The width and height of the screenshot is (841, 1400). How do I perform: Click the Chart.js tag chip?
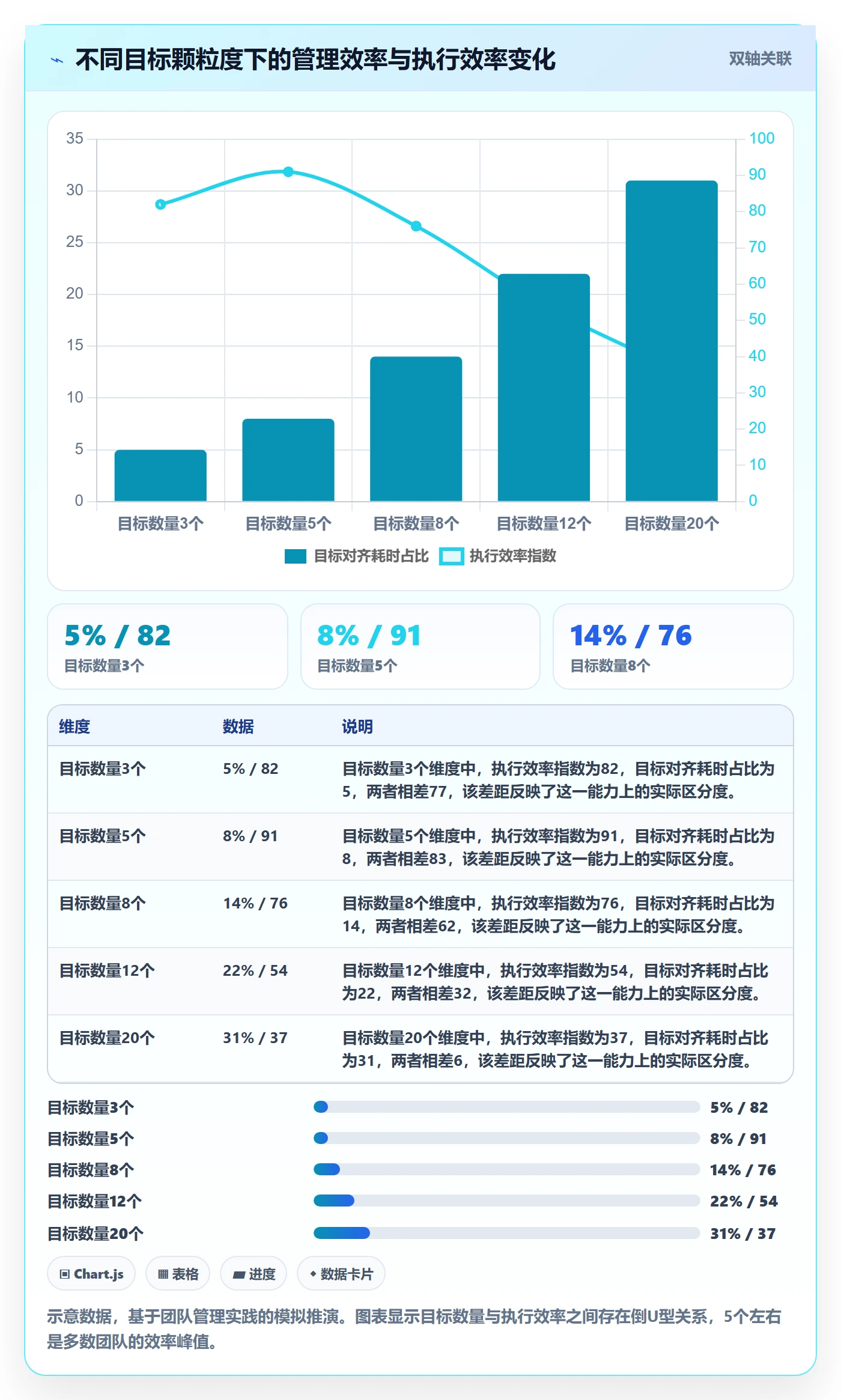coord(91,1273)
